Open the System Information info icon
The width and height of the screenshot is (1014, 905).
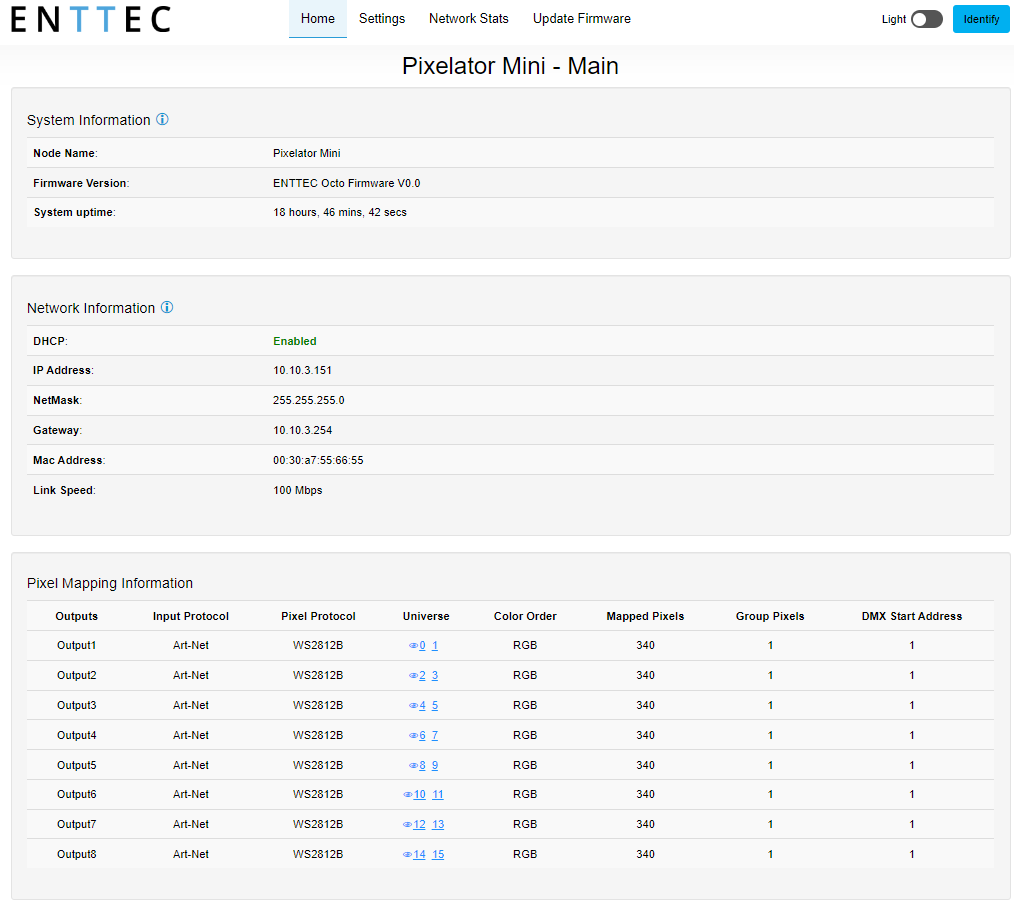[162, 120]
